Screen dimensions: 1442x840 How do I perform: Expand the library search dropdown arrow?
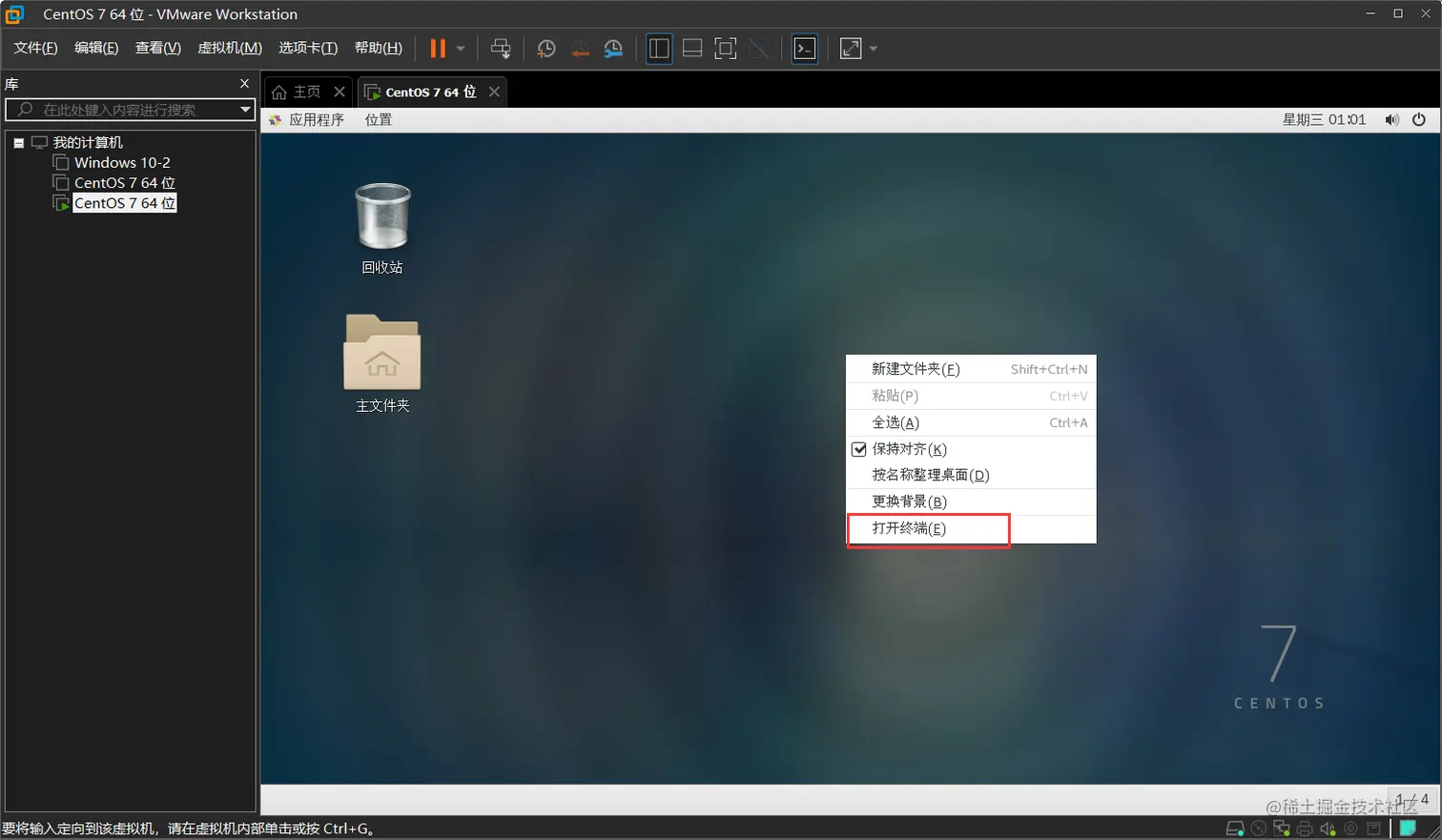coord(245,110)
